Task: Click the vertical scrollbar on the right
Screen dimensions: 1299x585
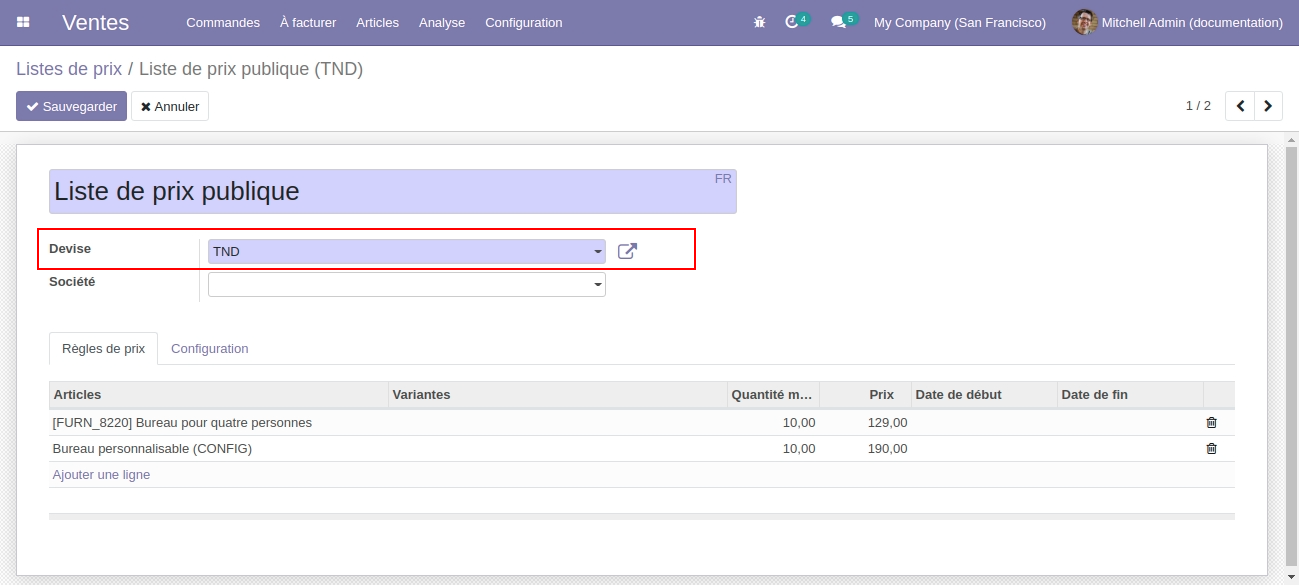Action: 1290,350
